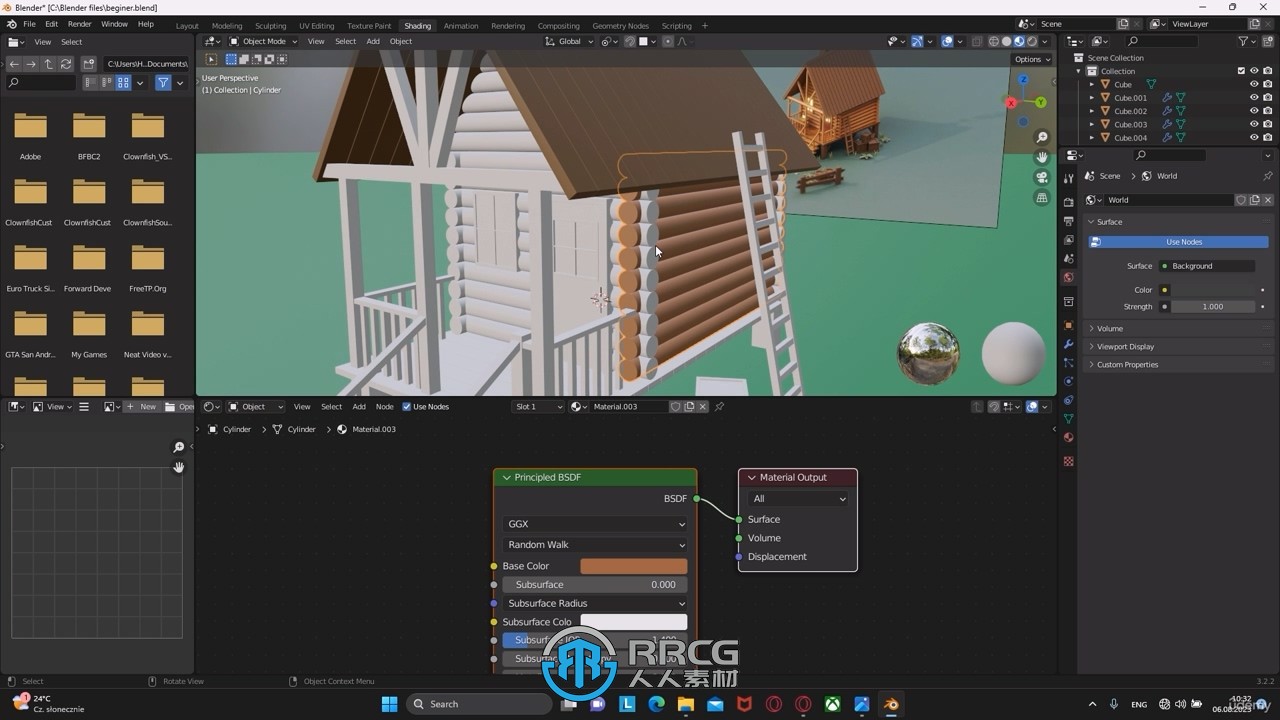Toggle the camera view gizmo
This screenshot has height=720, width=1280.
[x=1042, y=178]
